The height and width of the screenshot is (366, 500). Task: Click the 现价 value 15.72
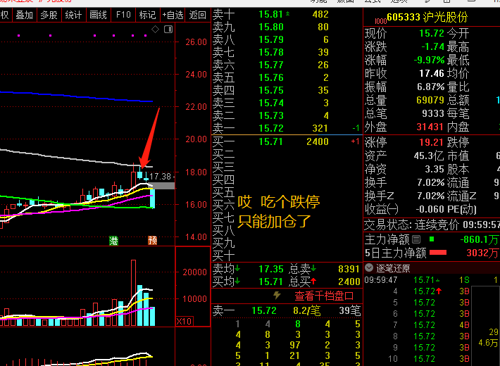coord(432,33)
